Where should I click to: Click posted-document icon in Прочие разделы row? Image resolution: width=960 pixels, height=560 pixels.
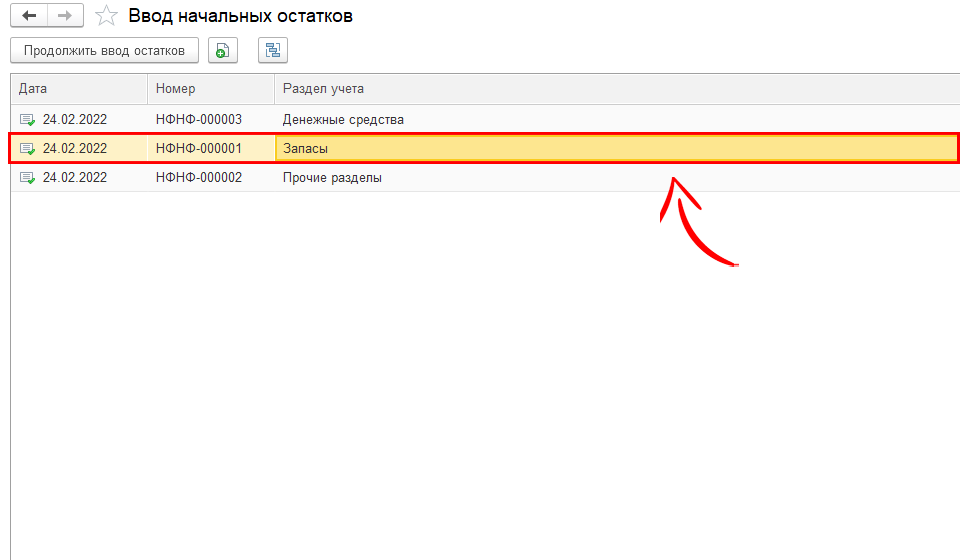click(27, 178)
